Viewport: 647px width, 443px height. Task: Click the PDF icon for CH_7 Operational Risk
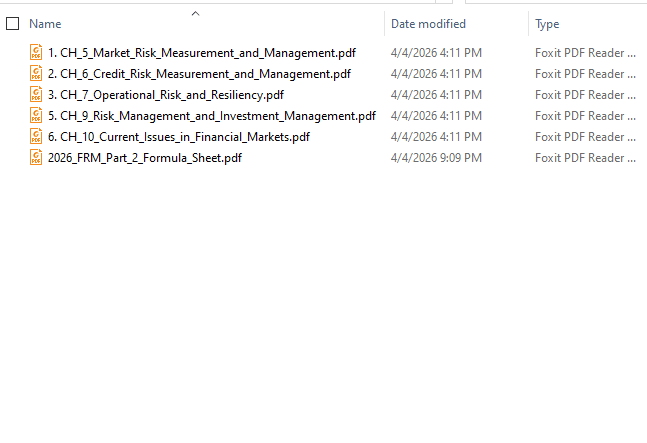[37, 94]
